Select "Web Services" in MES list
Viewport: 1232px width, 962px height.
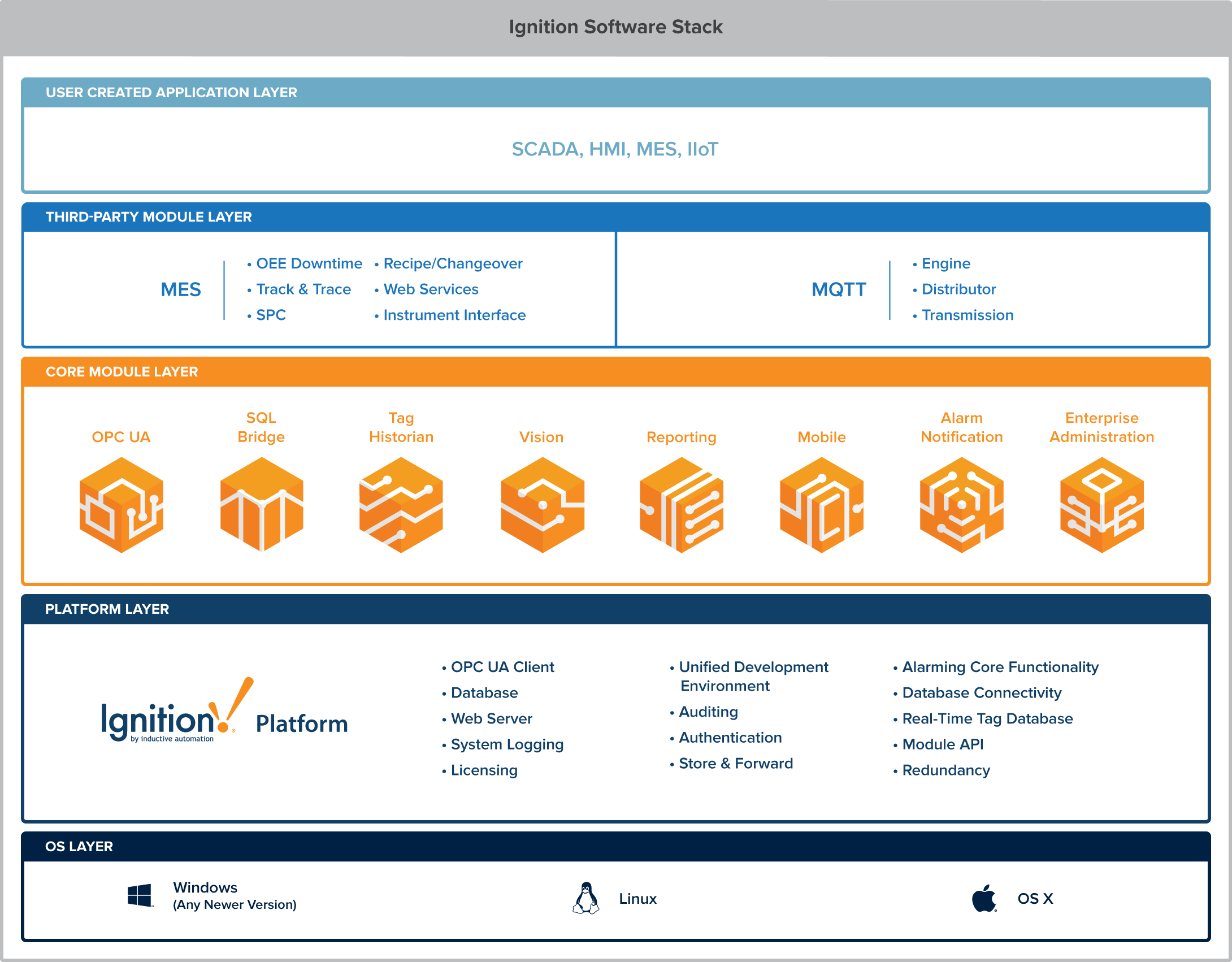tap(431, 289)
